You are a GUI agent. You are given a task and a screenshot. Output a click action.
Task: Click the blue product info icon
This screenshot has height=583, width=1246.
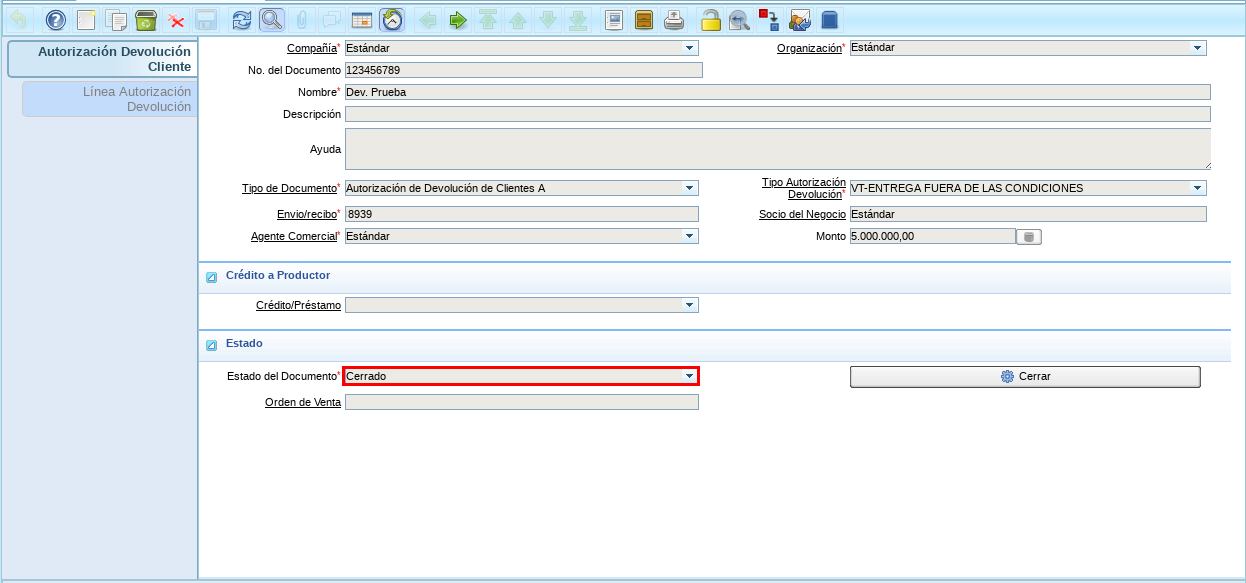tap(829, 20)
